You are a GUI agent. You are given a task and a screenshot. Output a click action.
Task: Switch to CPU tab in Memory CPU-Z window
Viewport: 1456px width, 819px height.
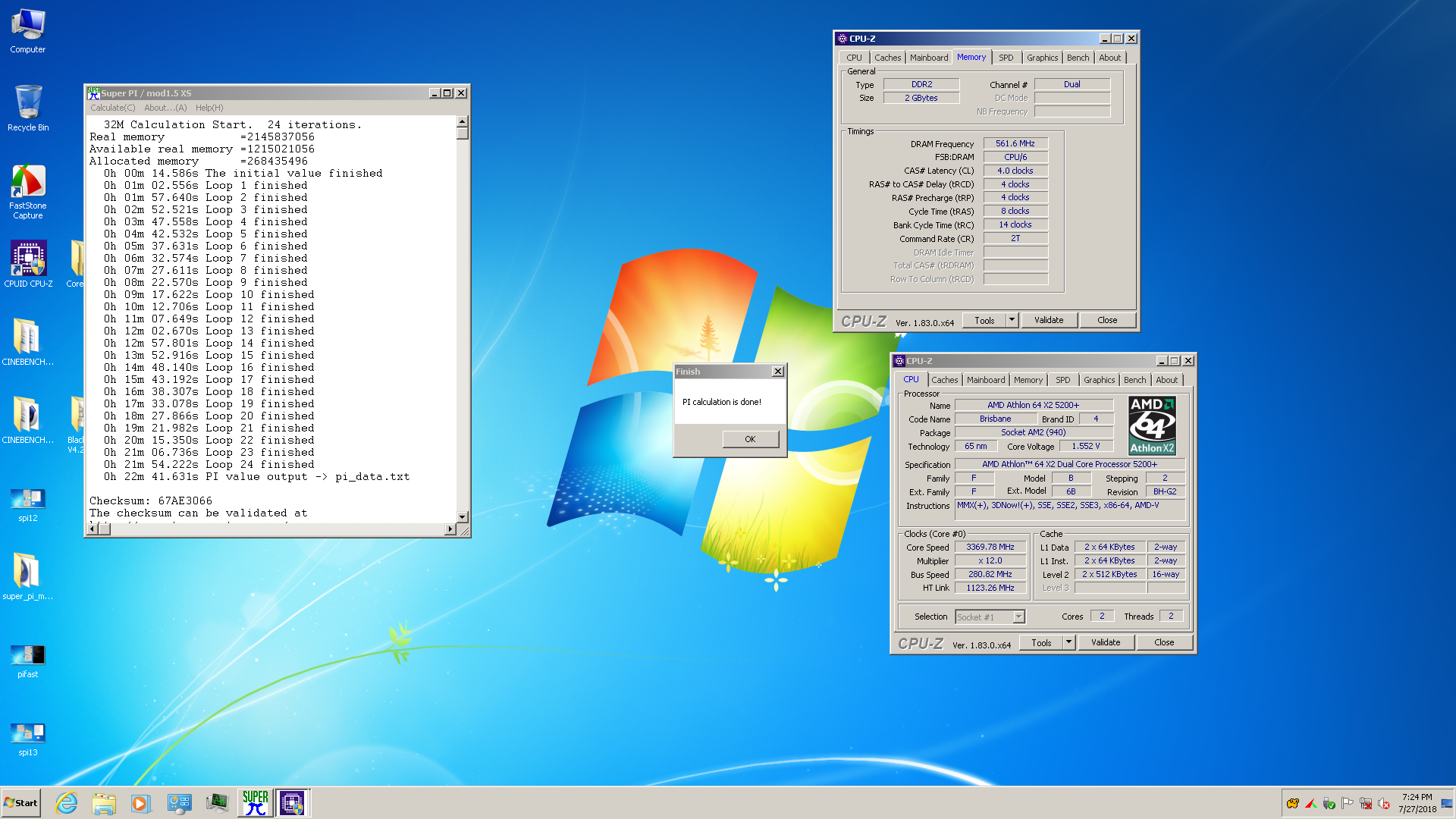[x=854, y=58]
